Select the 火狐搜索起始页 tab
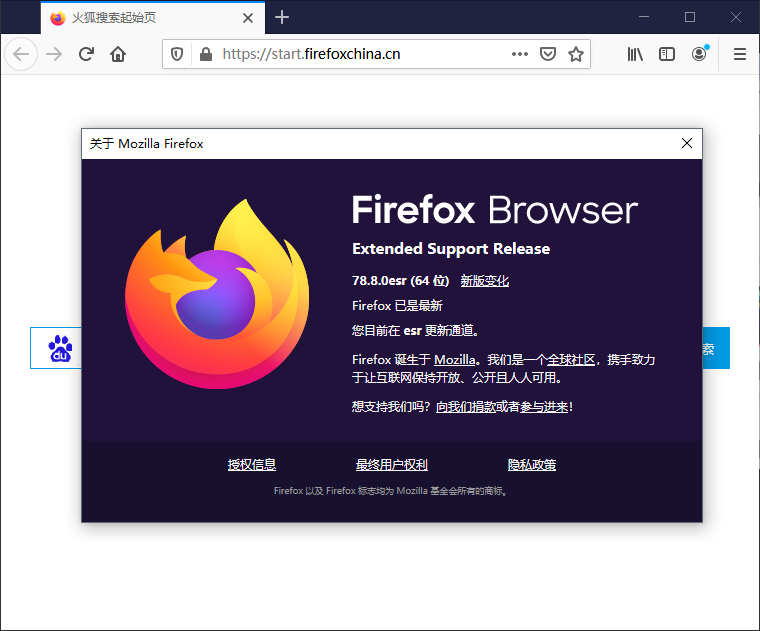This screenshot has height=631, width=760. [x=153, y=18]
